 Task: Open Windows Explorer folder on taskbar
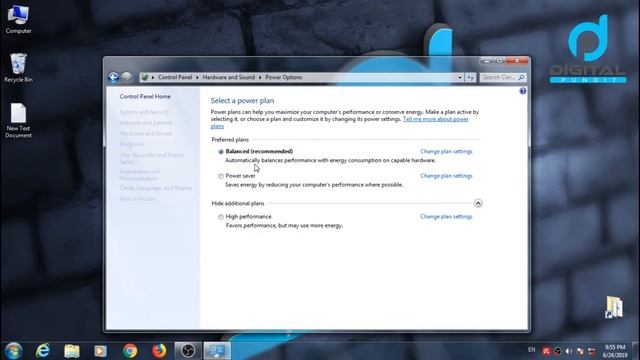tap(72, 351)
